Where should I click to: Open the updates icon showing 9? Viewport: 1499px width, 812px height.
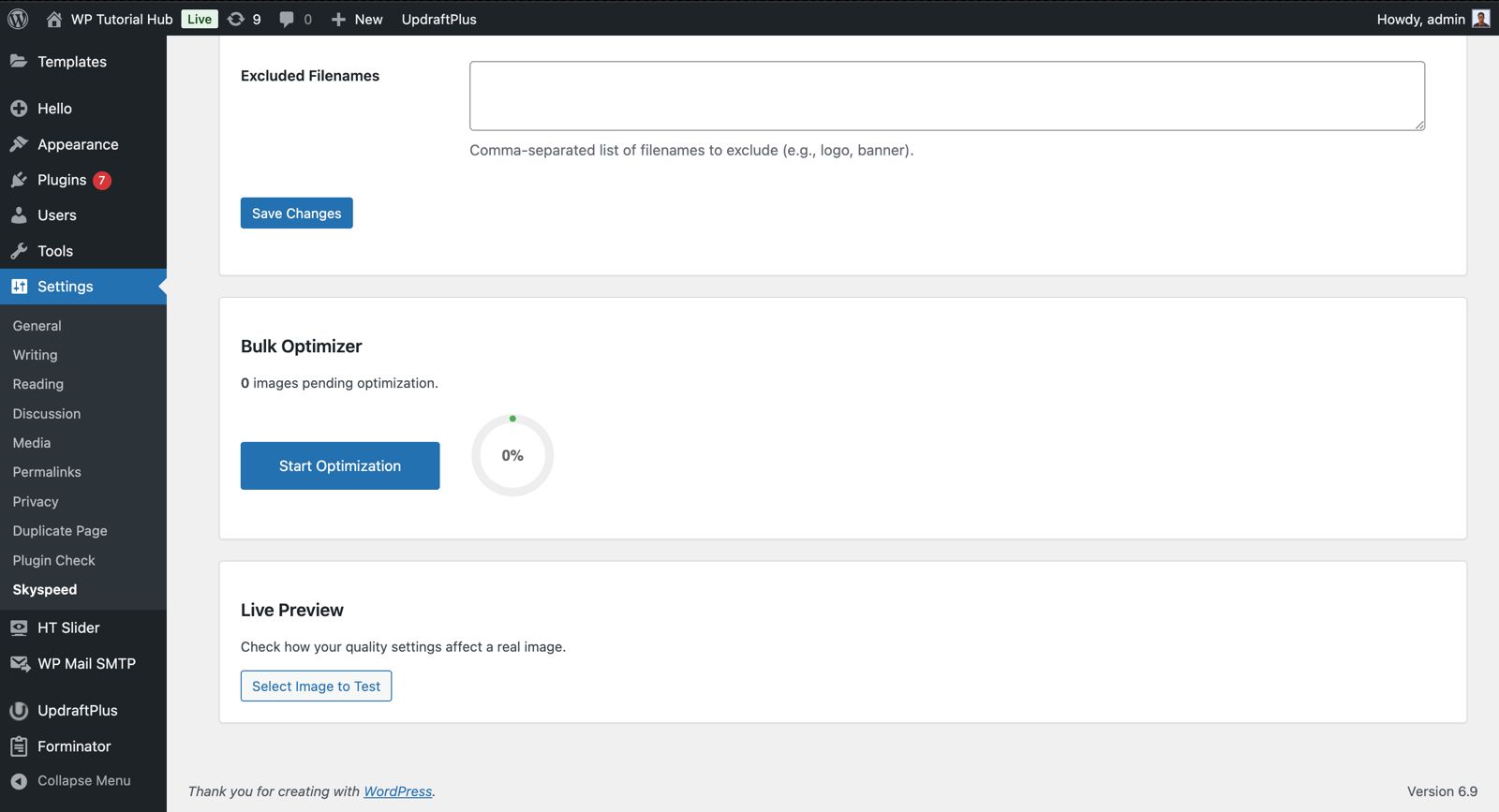click(x=236, y=19)
